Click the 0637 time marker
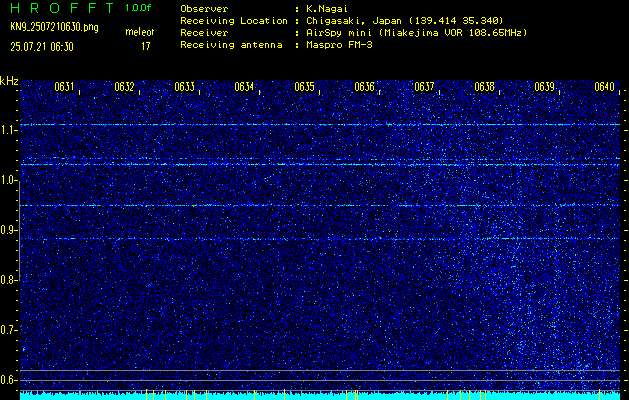629x400 pixels. pyautogui.click(x=424, y=87)
